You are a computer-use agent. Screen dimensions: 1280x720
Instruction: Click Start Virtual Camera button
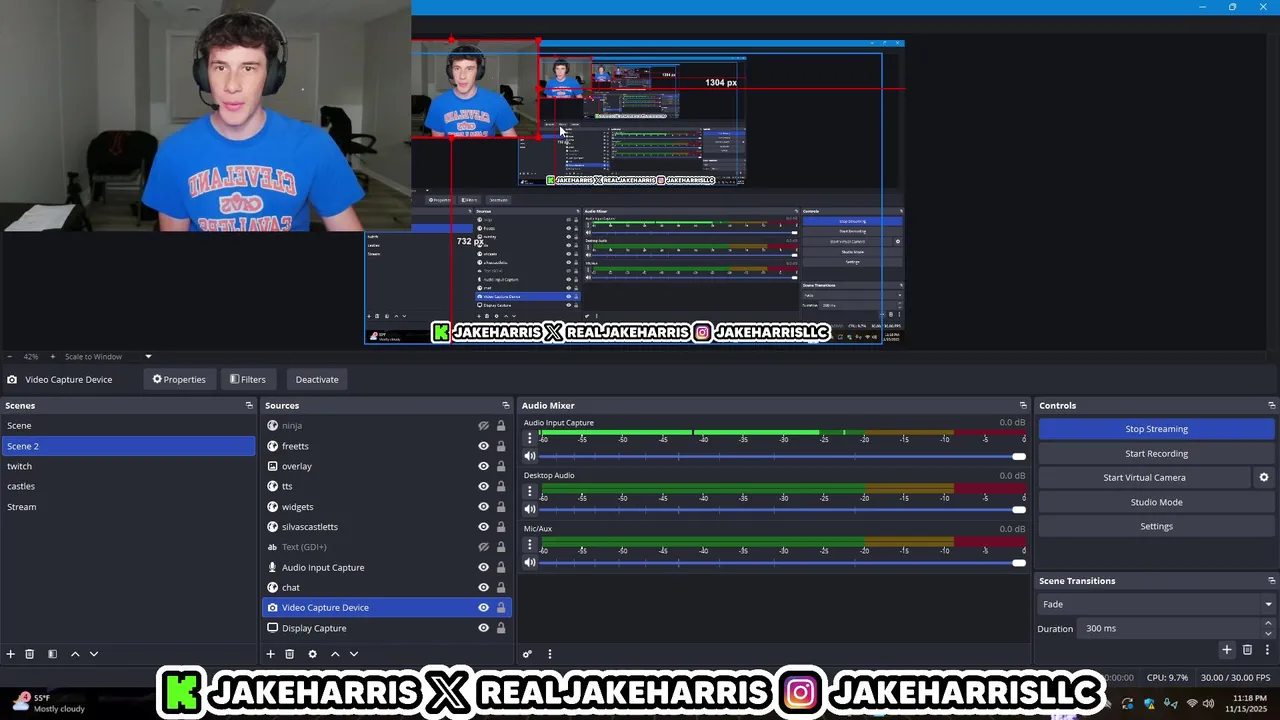click(x=1144, y=478)
